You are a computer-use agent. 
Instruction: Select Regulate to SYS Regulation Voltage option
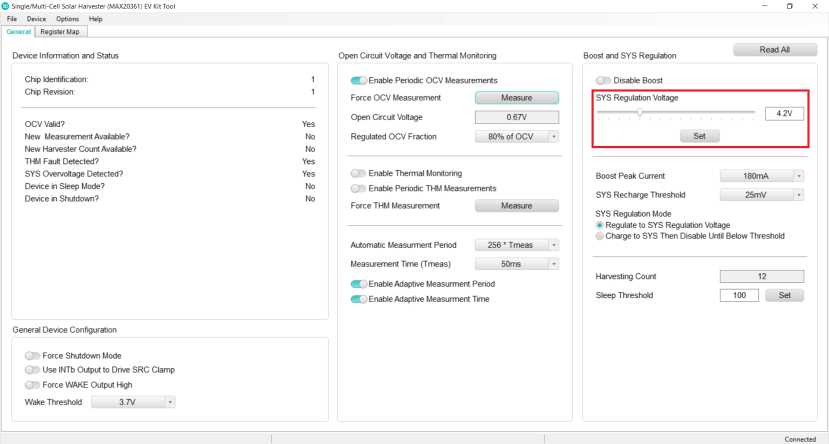coord(600,225)
